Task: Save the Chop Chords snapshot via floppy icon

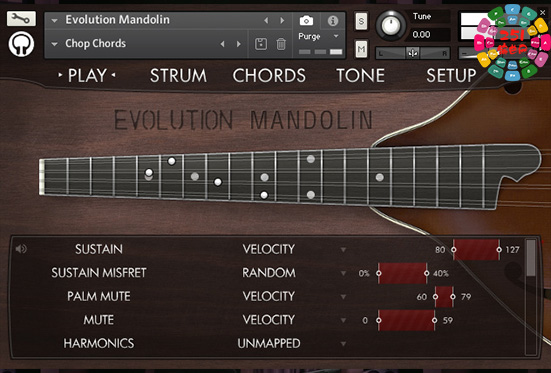Action: pos(261,44)
